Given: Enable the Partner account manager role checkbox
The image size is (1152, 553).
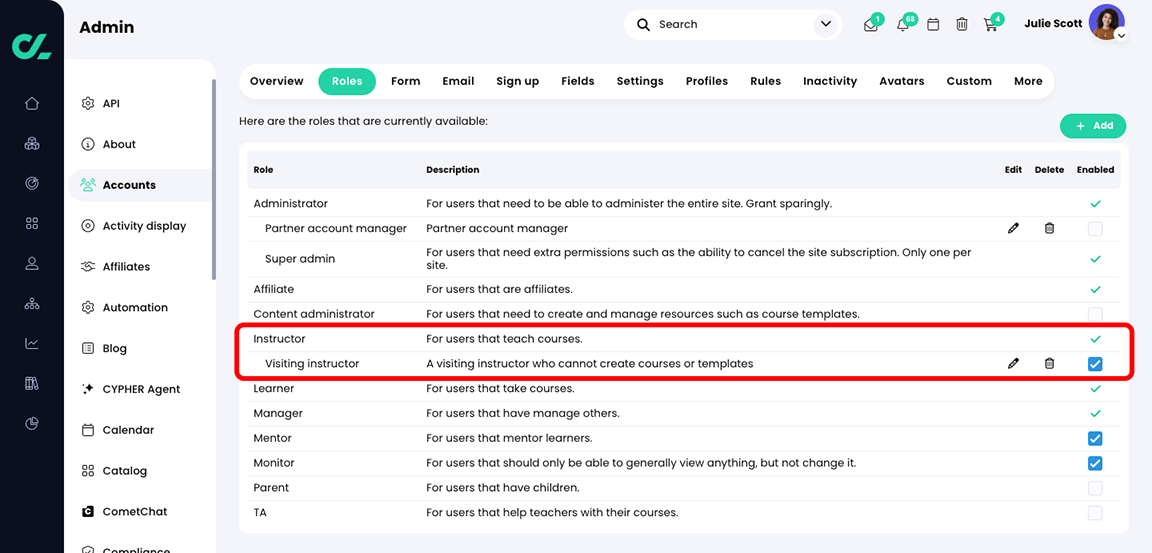Looking at the screenshot, I should coord(1095,229).
